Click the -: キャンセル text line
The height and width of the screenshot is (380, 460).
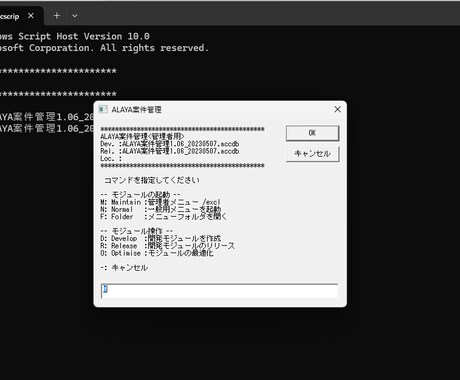[124, 268]
